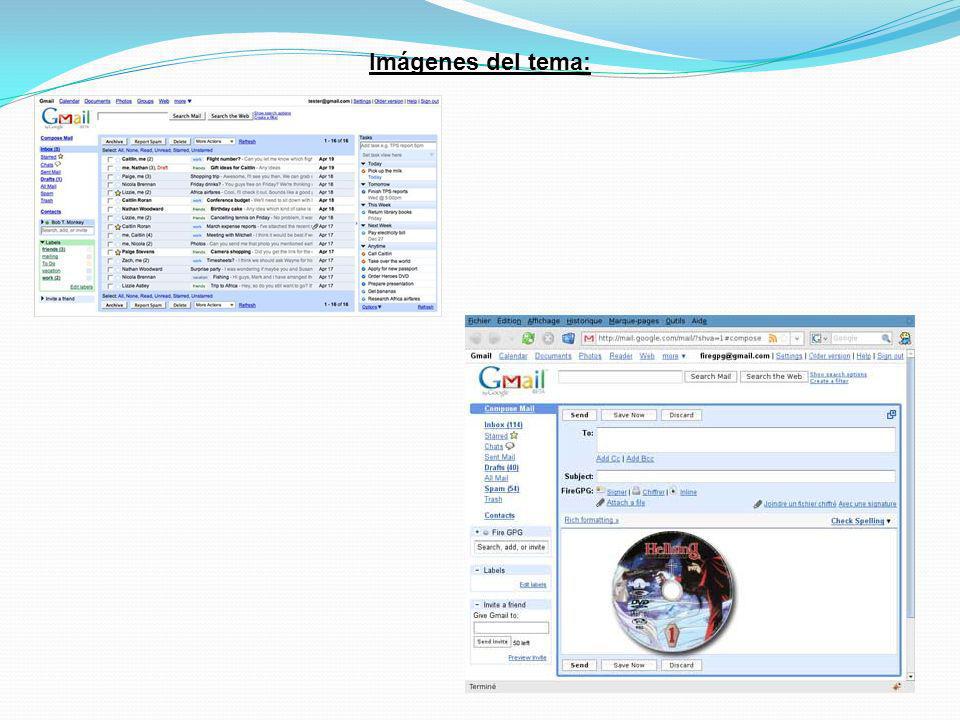Click the status bar icon at bottom right
The image size is (960, 720).
(897, 686)
